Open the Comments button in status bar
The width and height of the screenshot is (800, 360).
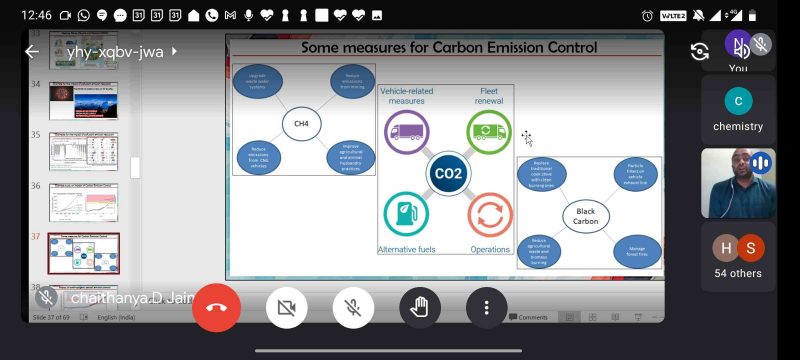(529, 317)
